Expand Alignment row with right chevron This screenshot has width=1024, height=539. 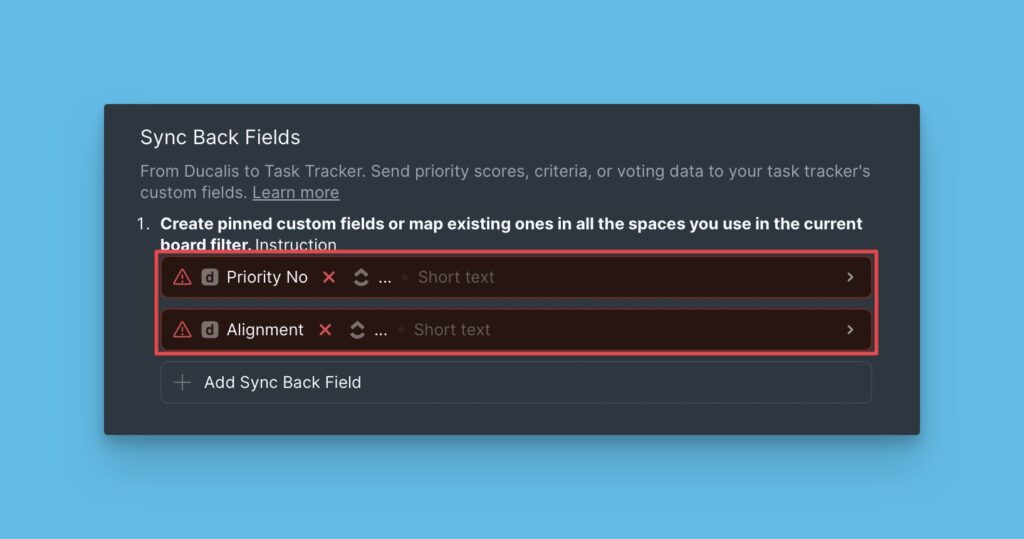pos(850,329)
